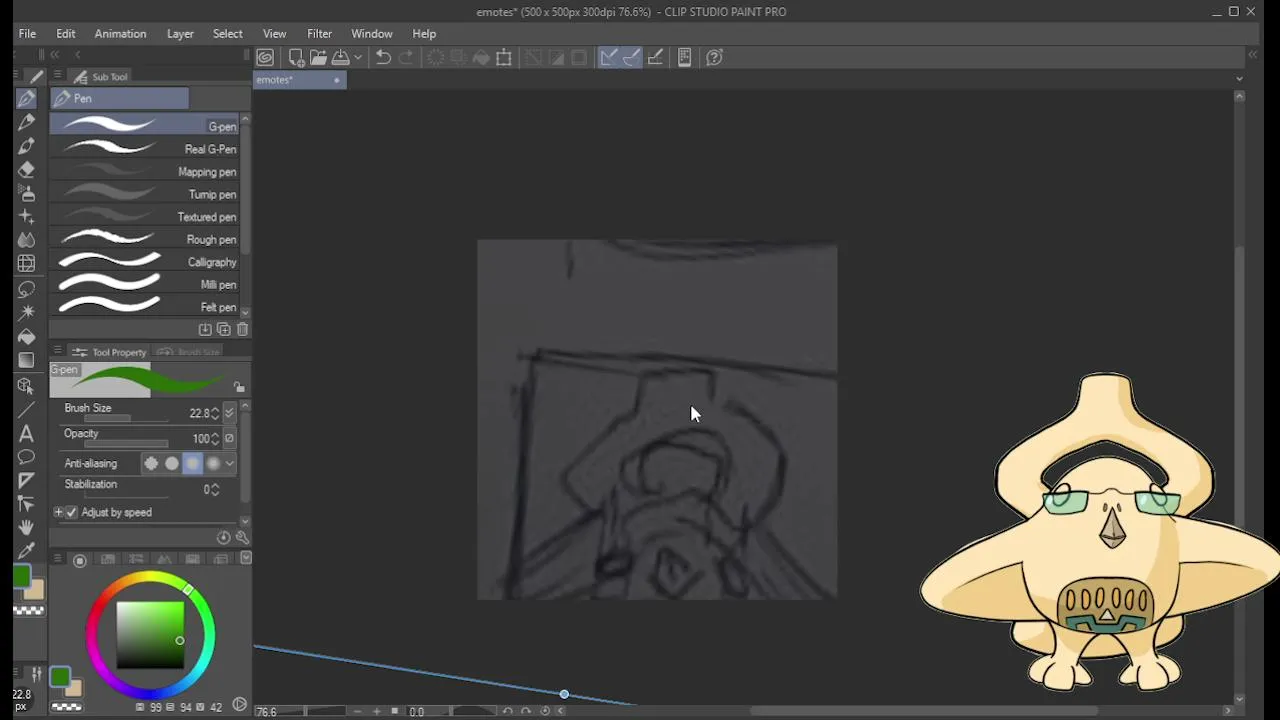Choose the middle anti-aliasing option
Screen dimensions: 1280x720
tap(193, 463)
